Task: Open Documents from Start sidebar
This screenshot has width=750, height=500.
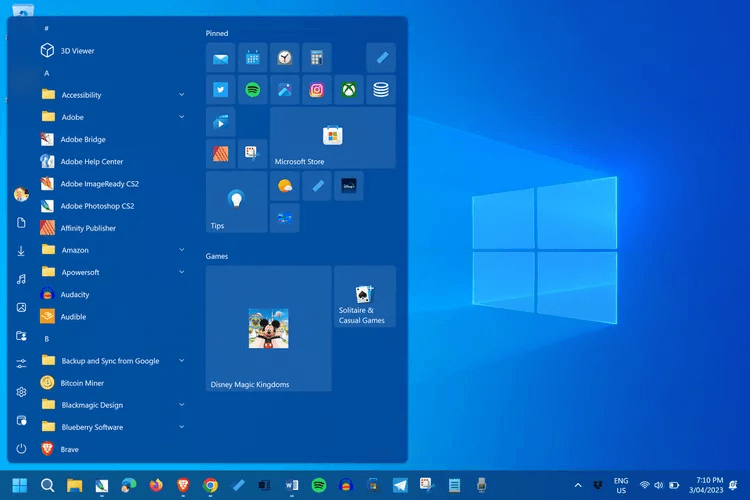Action: pos(21,222)
